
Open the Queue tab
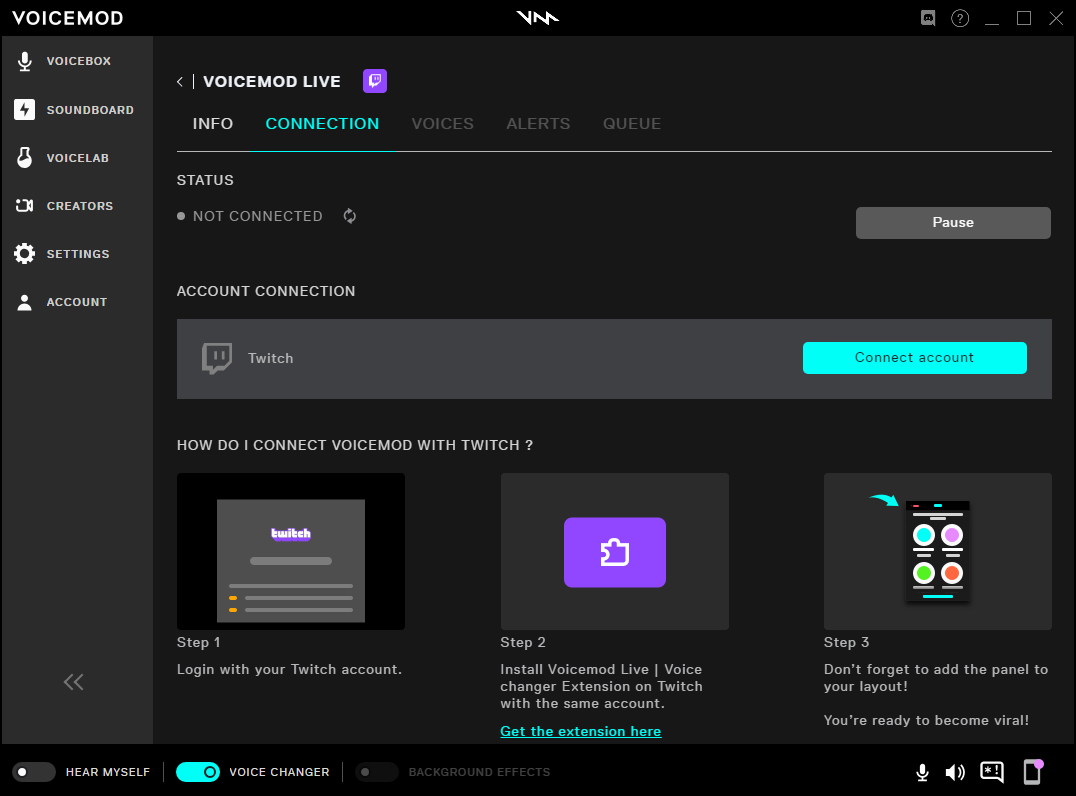coord(632,124)
